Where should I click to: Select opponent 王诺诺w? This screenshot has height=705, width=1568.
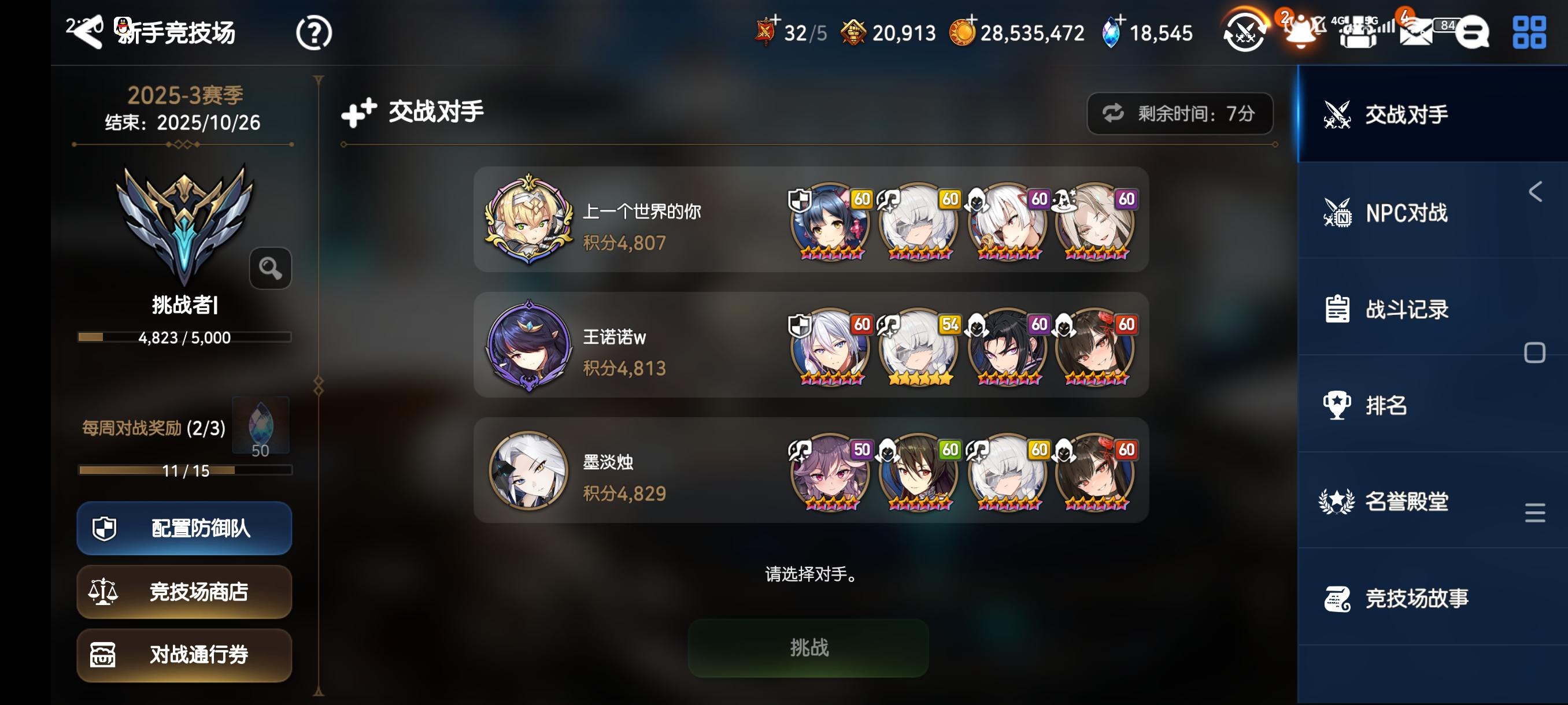coord(811,344)
